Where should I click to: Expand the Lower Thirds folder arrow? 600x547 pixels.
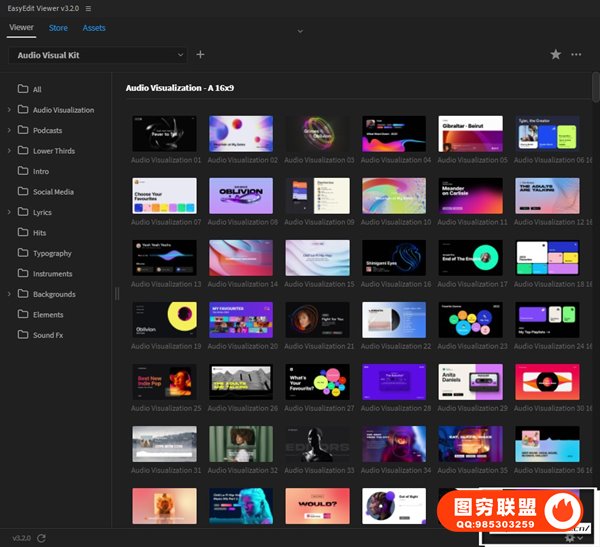[x=10, y=151]
